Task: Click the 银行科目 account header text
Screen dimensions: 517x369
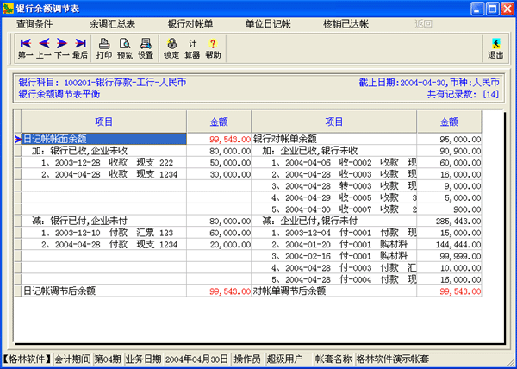Action: pyautogui.click(x=102, y=82)
